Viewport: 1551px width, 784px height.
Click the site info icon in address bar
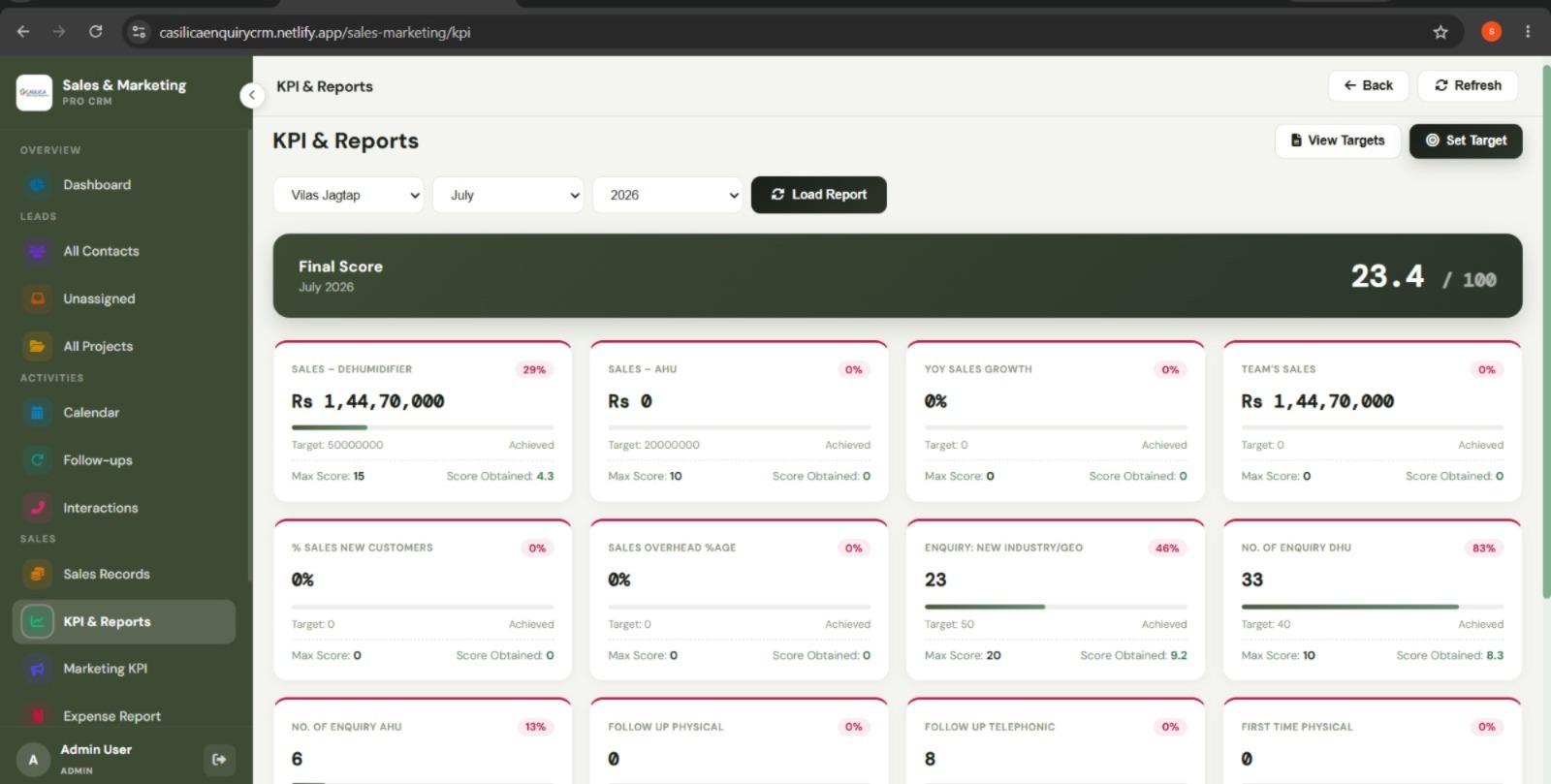(139, 32)
